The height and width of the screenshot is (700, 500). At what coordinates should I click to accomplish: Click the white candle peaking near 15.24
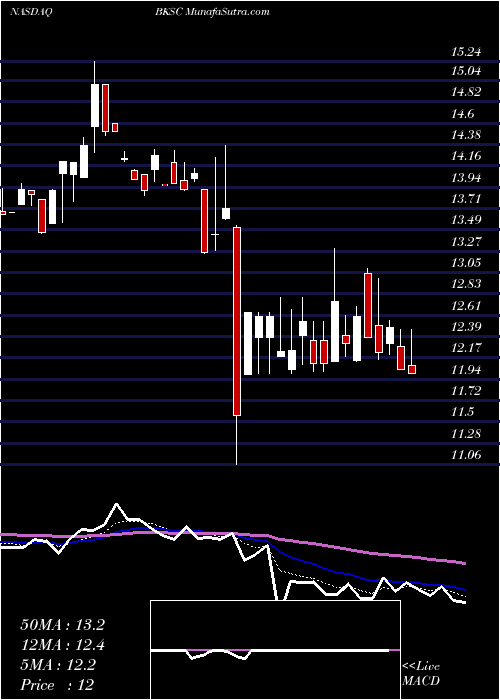click(95, 105)
